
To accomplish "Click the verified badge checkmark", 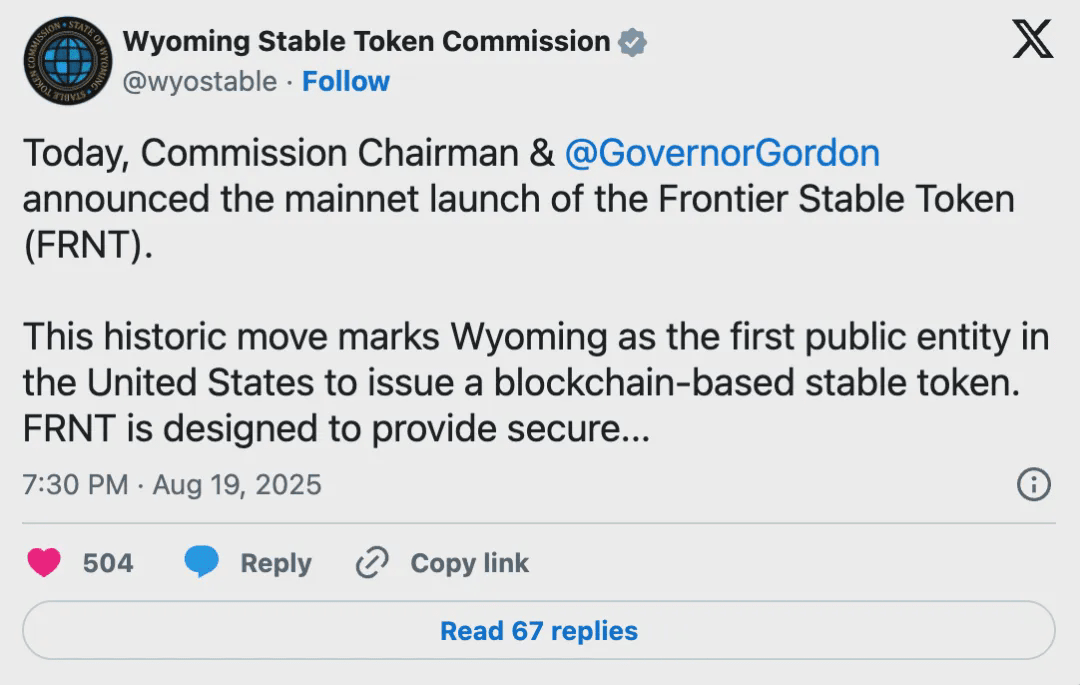I will (x=632, y=42).
